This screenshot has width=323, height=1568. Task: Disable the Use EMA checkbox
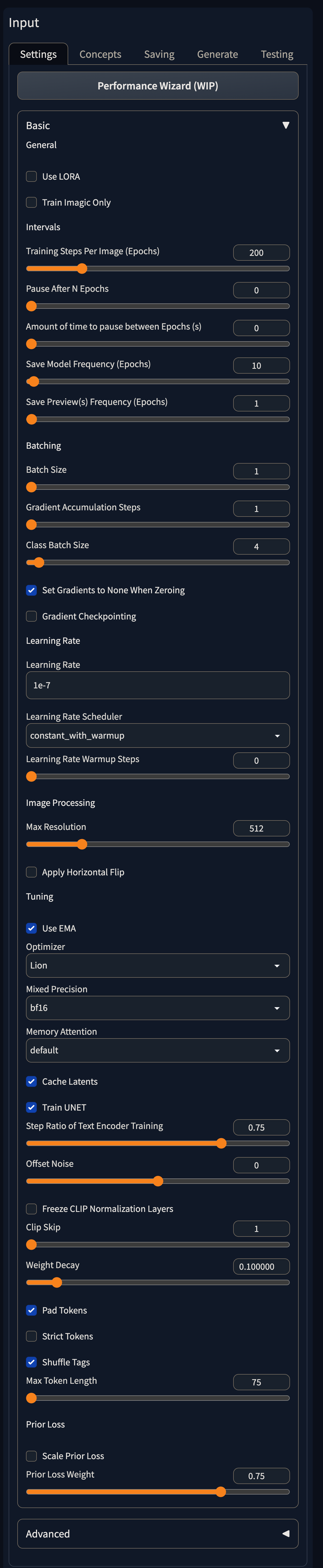[32, 928]
